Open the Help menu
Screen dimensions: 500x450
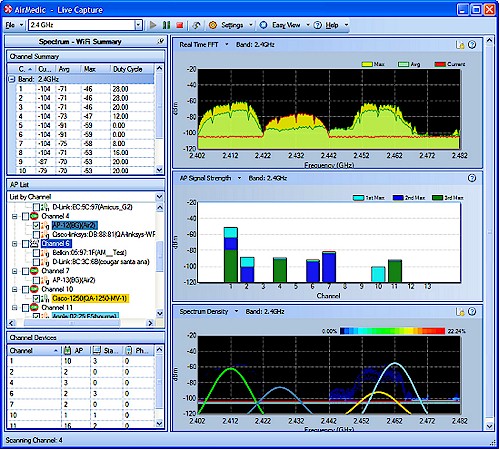[332, 25]
